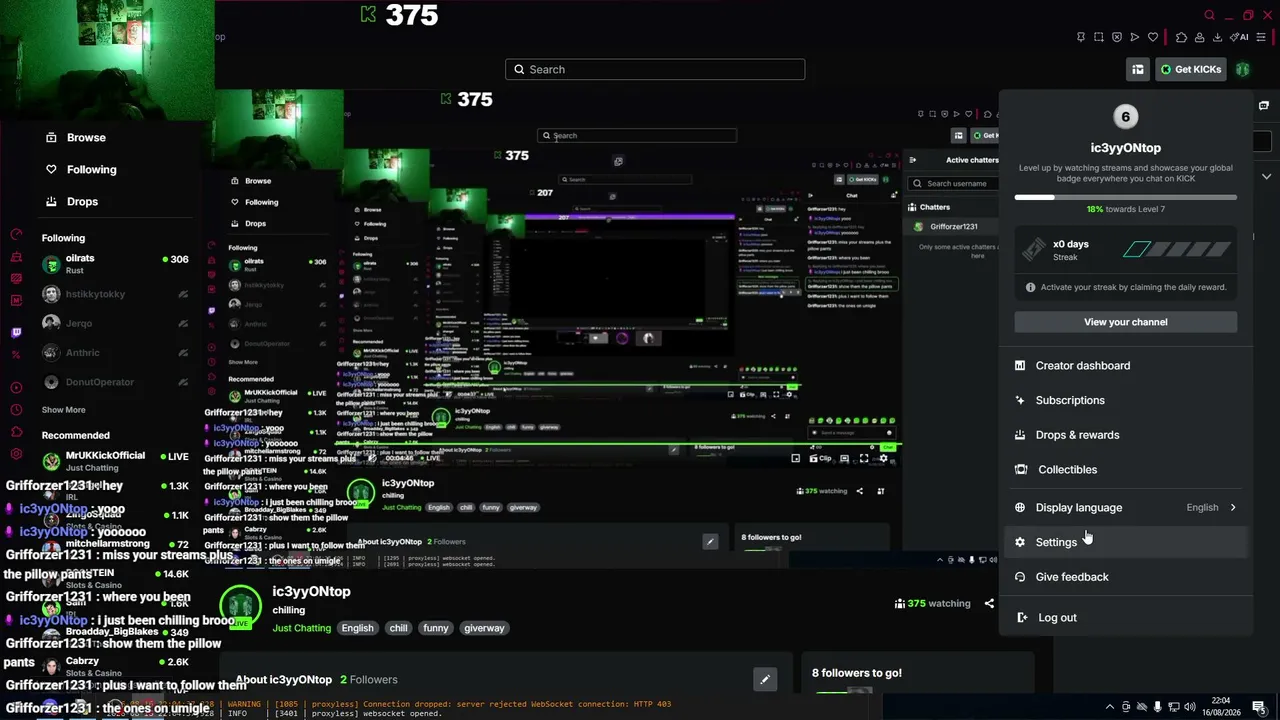This screenshot has height=720, width=1280.
Task: Click the Level 7 progress bar
Action: click(1126, 197)
